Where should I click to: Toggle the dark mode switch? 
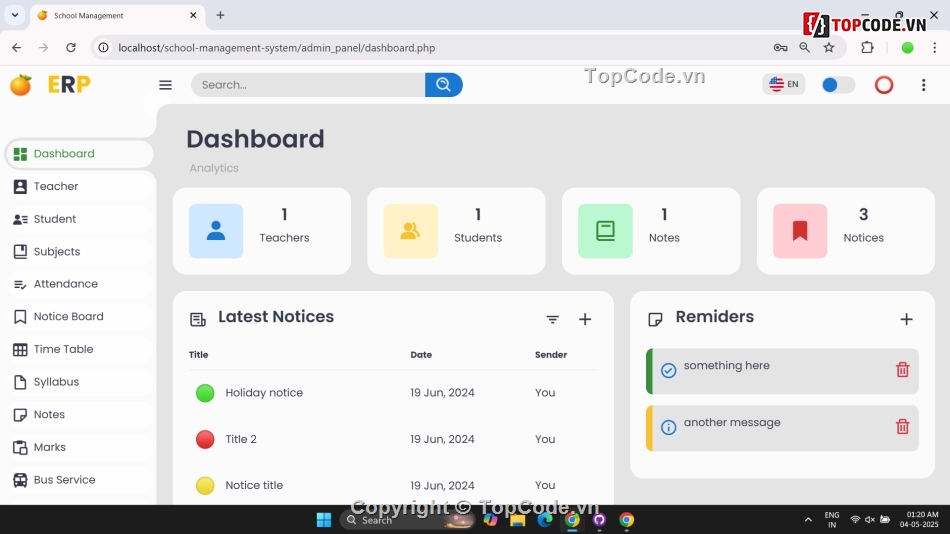pyautogui.click(x=838, y=85)
